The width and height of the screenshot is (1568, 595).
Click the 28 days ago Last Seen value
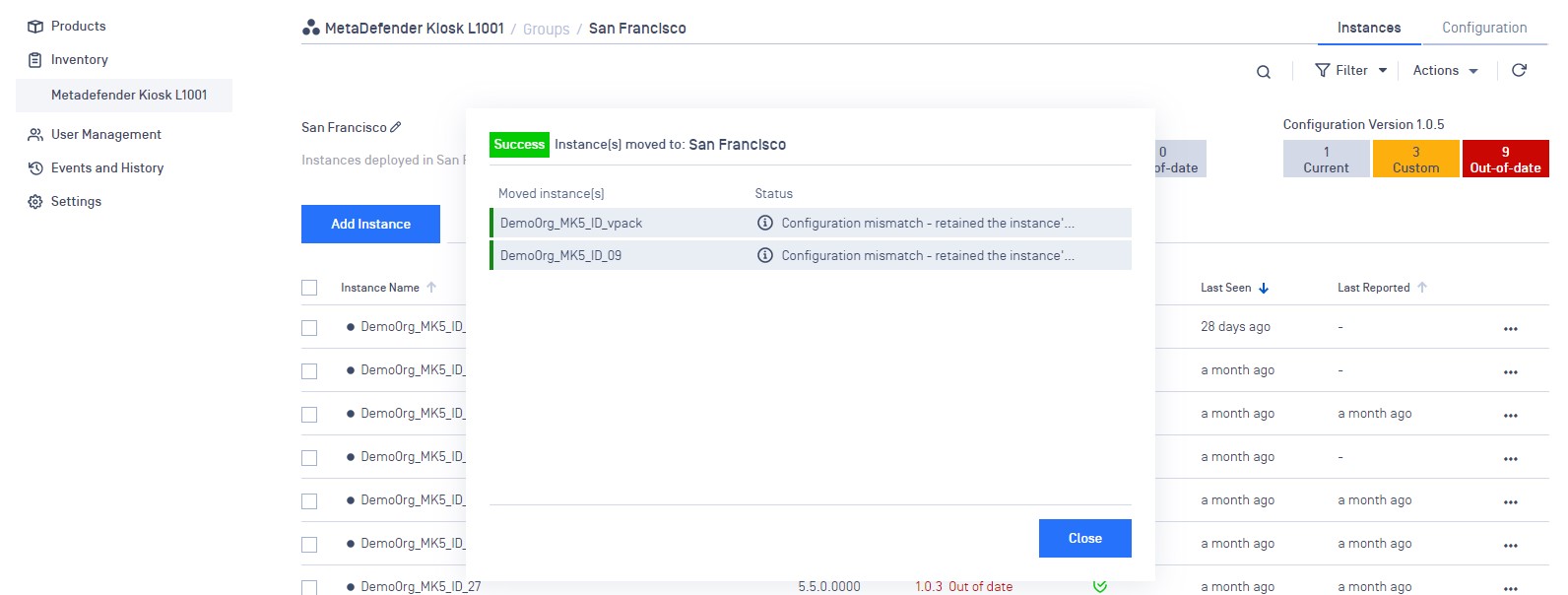coord(1235,327)
